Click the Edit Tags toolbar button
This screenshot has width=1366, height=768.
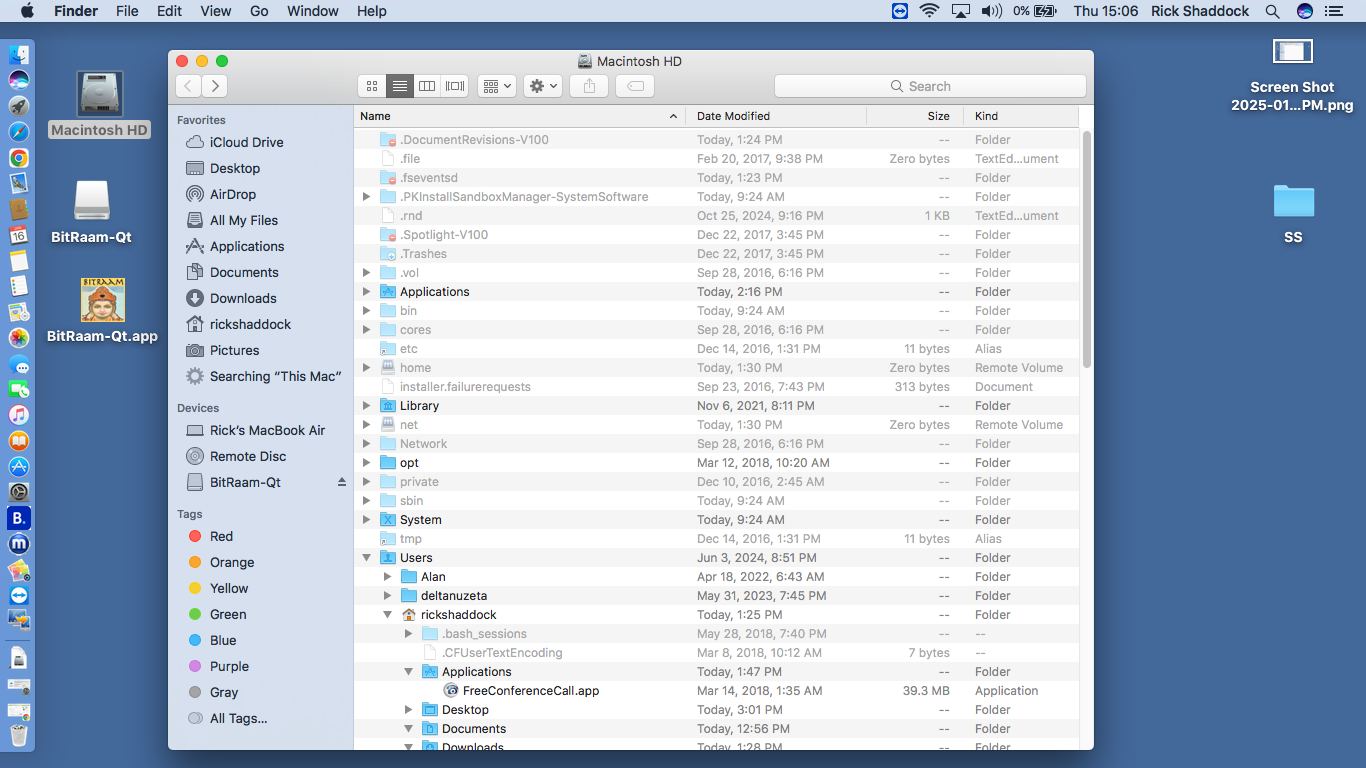click(x=635, y=86)
